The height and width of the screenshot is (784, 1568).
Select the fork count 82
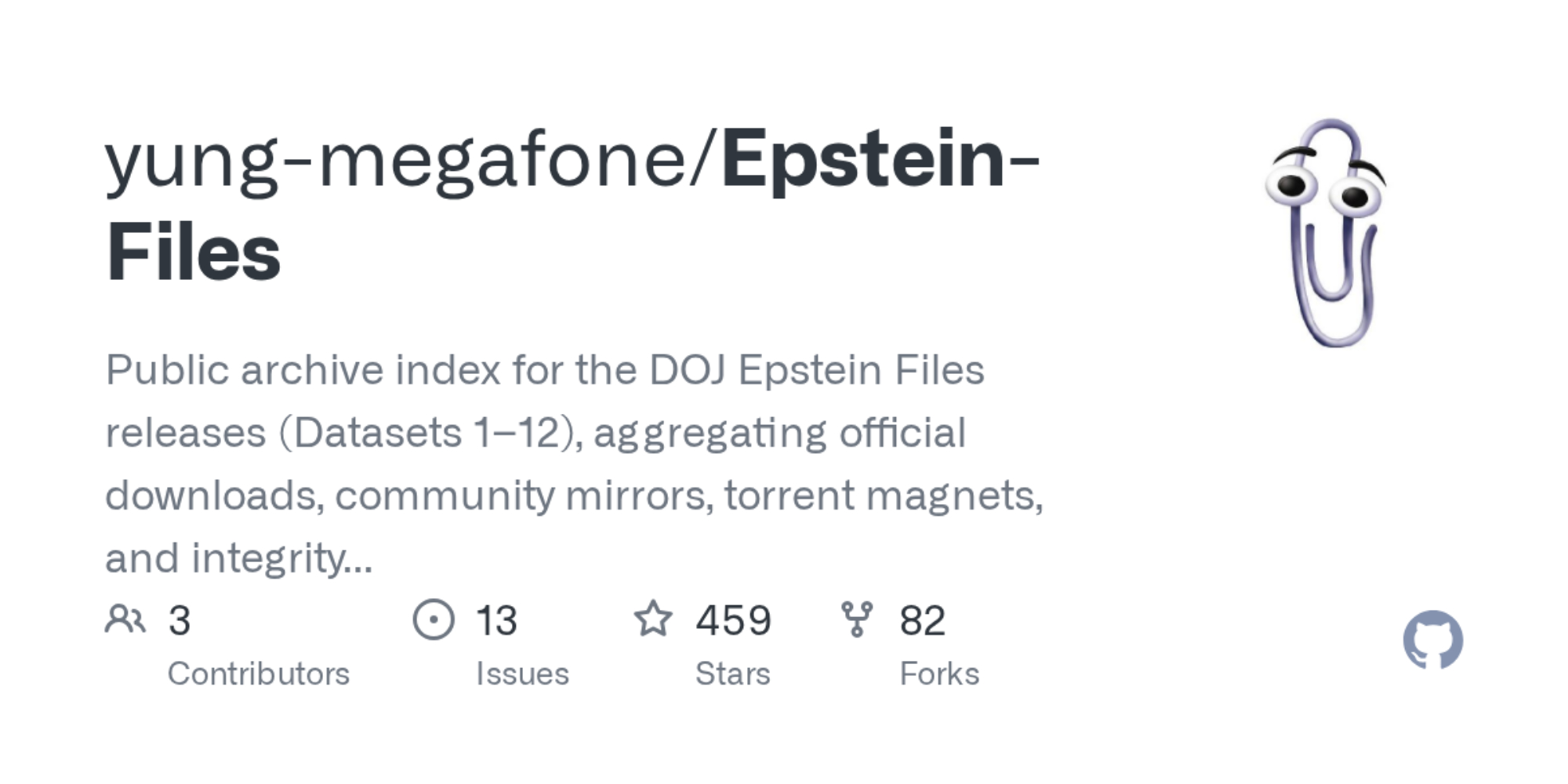click(923, 621)
